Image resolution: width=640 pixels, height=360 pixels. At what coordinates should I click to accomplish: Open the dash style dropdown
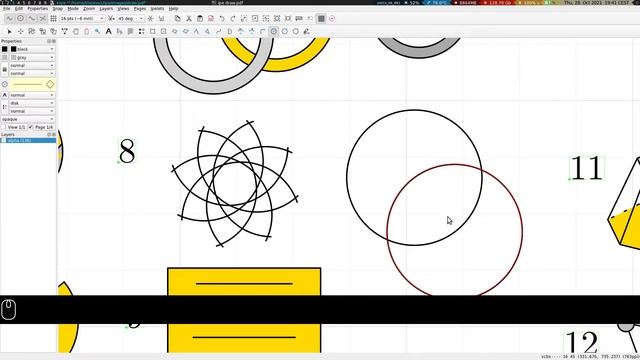point(32,73)
